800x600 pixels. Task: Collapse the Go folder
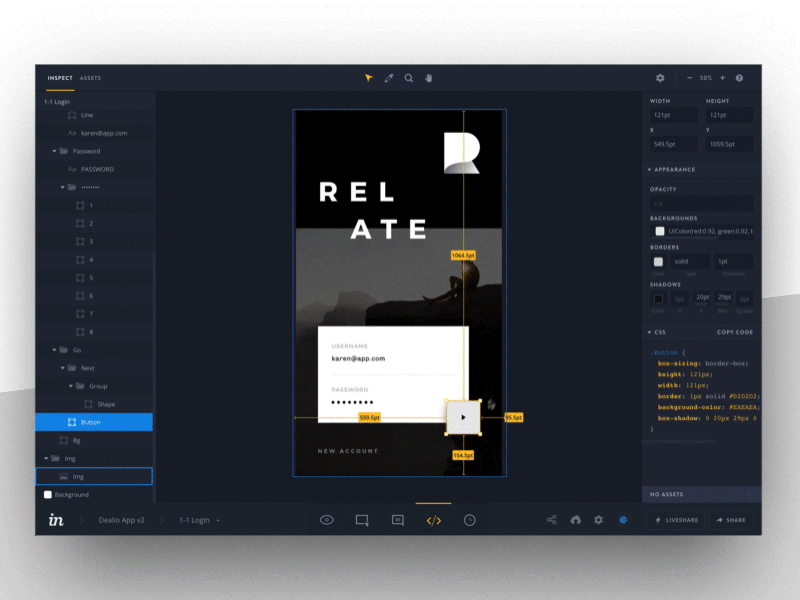(54, 350)
